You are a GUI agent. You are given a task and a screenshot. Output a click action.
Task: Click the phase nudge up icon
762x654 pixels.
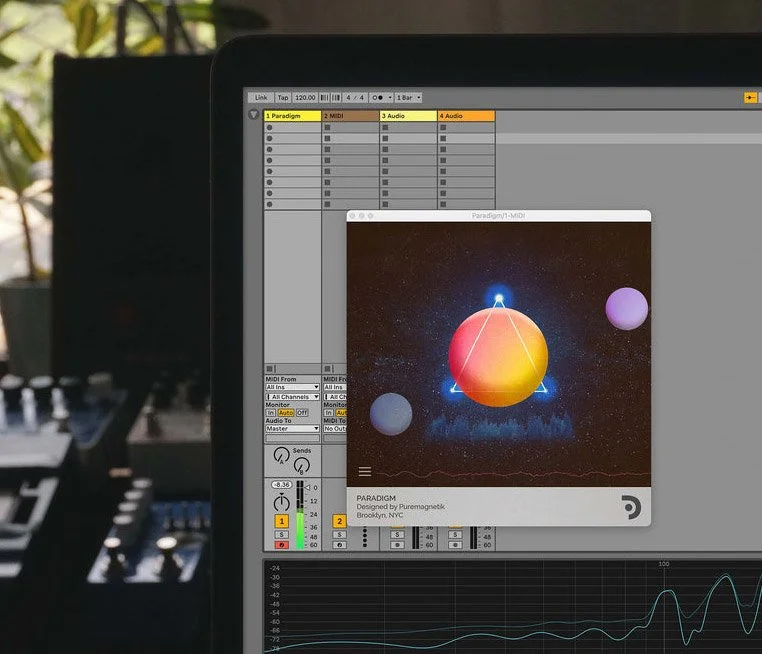click(x=336, y=98)
